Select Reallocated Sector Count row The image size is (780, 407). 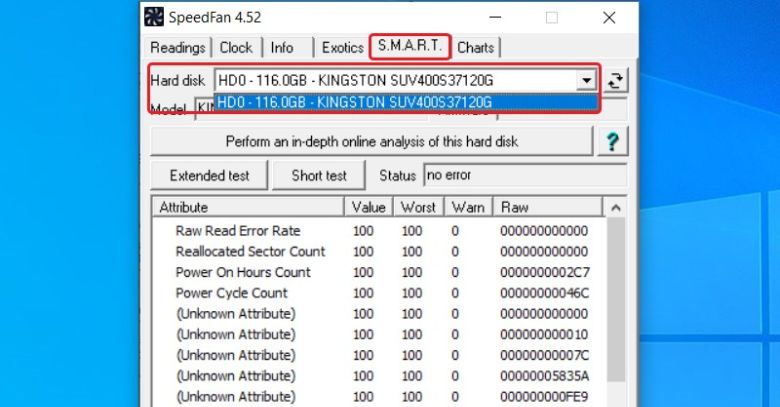point(380,252)
